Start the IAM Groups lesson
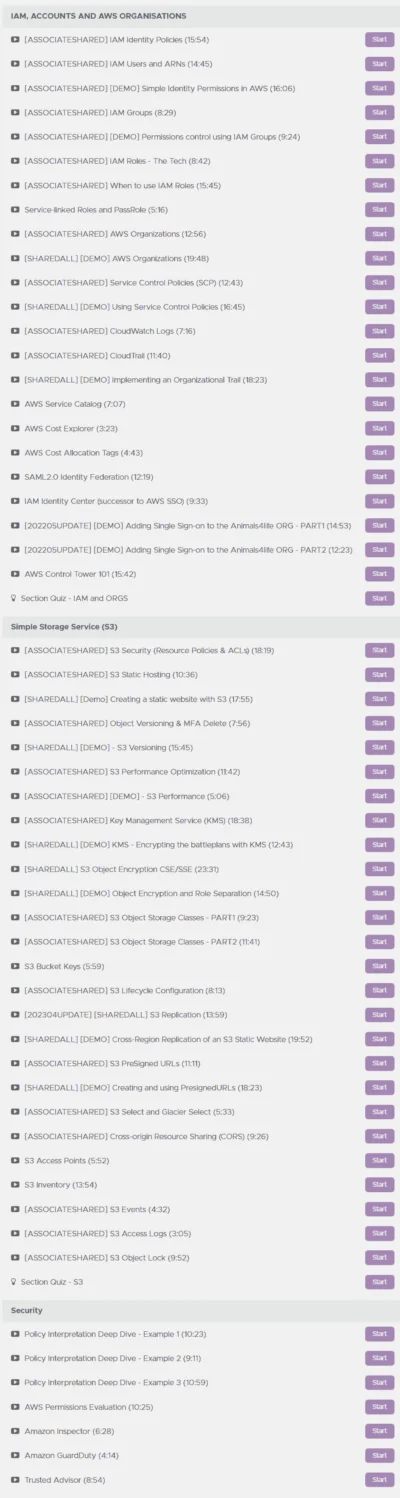The image size is (400, 1498). tap(379, 113)
